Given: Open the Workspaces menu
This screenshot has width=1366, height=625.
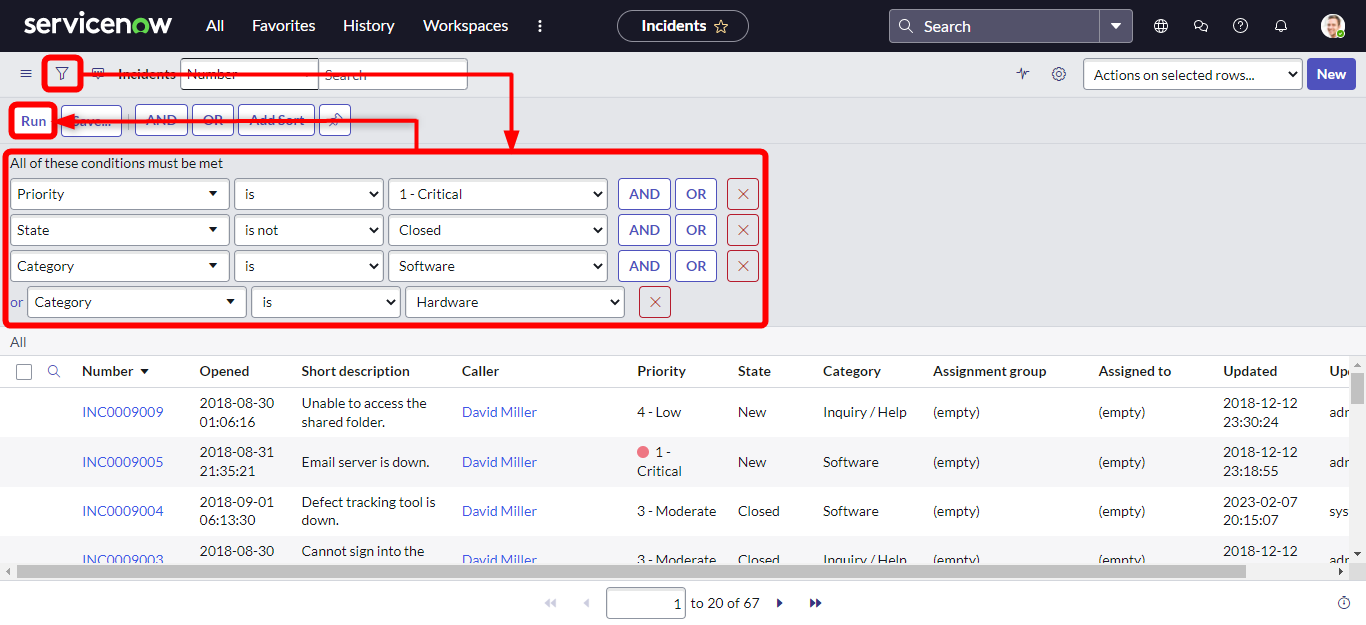Looking at the screenshot, I should [x=465, y=26].
